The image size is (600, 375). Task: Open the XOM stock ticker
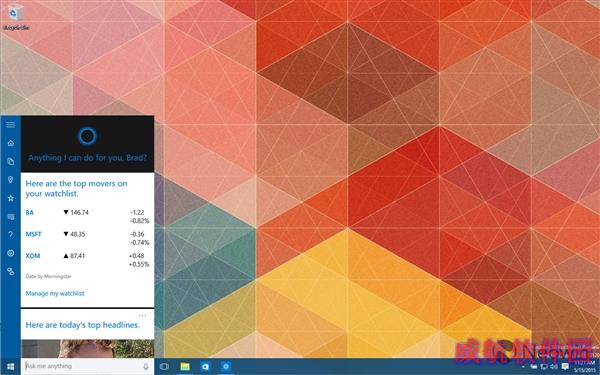point(33,256)
